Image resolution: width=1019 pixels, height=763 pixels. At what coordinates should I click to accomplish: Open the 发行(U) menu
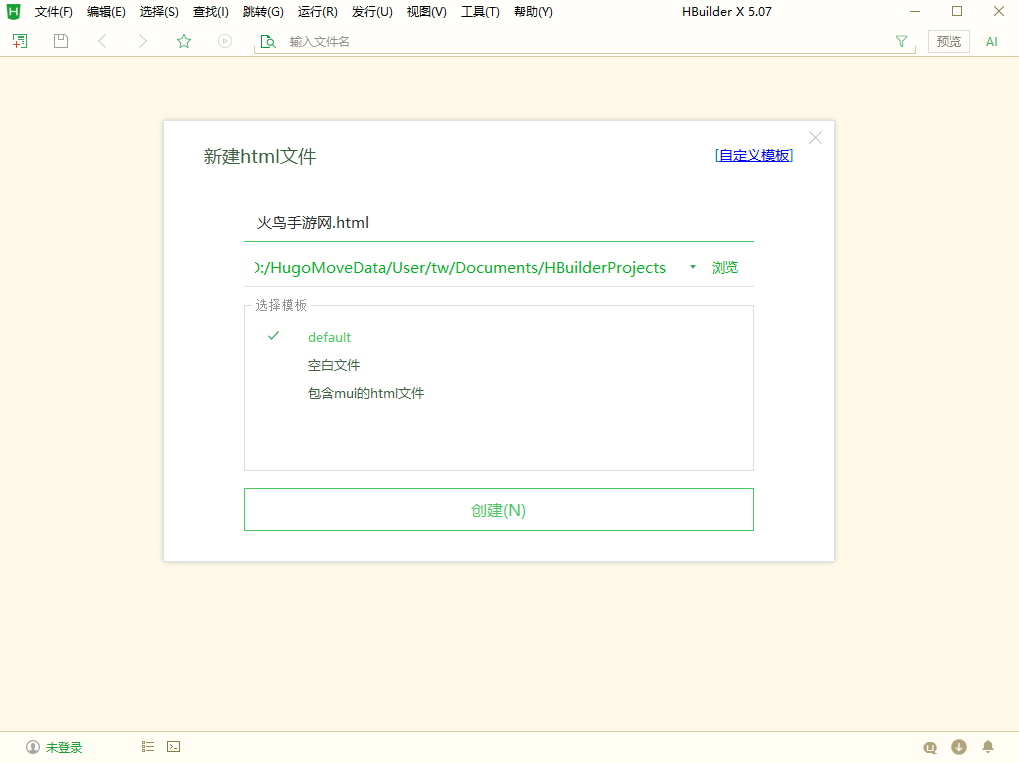pyautogui.click(x=372, y=12)
